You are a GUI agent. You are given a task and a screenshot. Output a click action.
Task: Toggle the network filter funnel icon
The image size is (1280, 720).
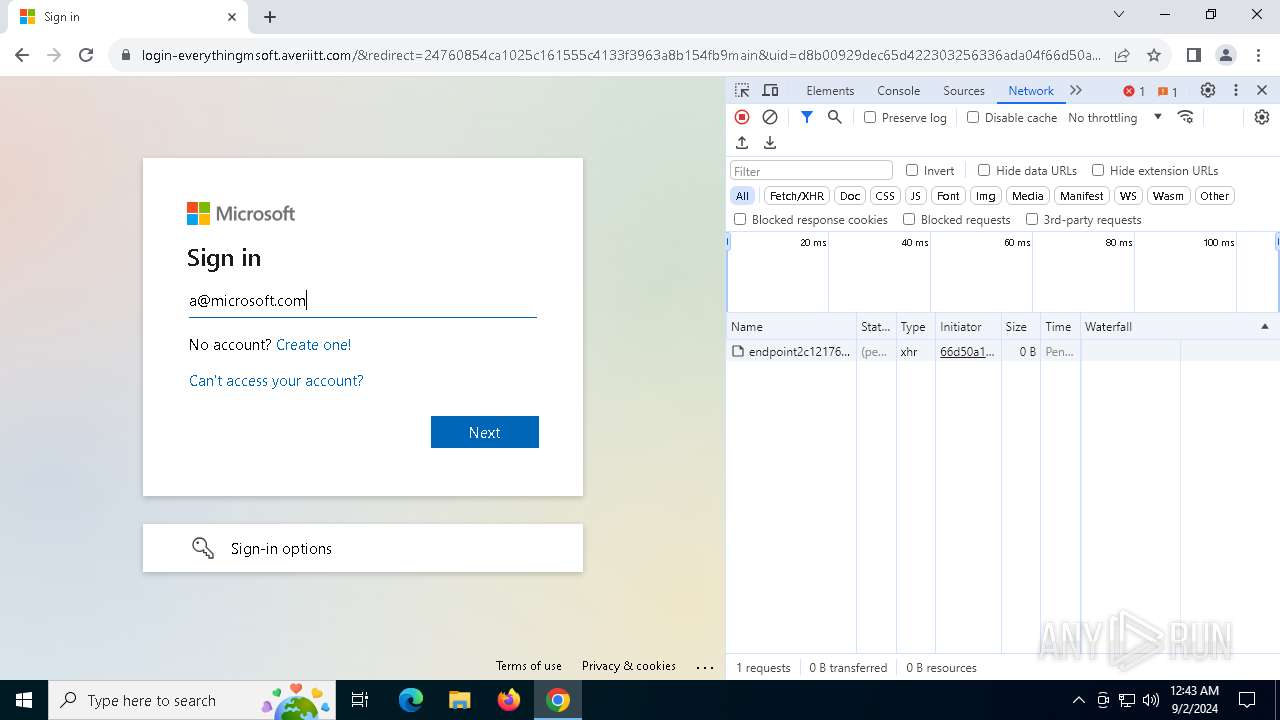click(x=807, y=117)
